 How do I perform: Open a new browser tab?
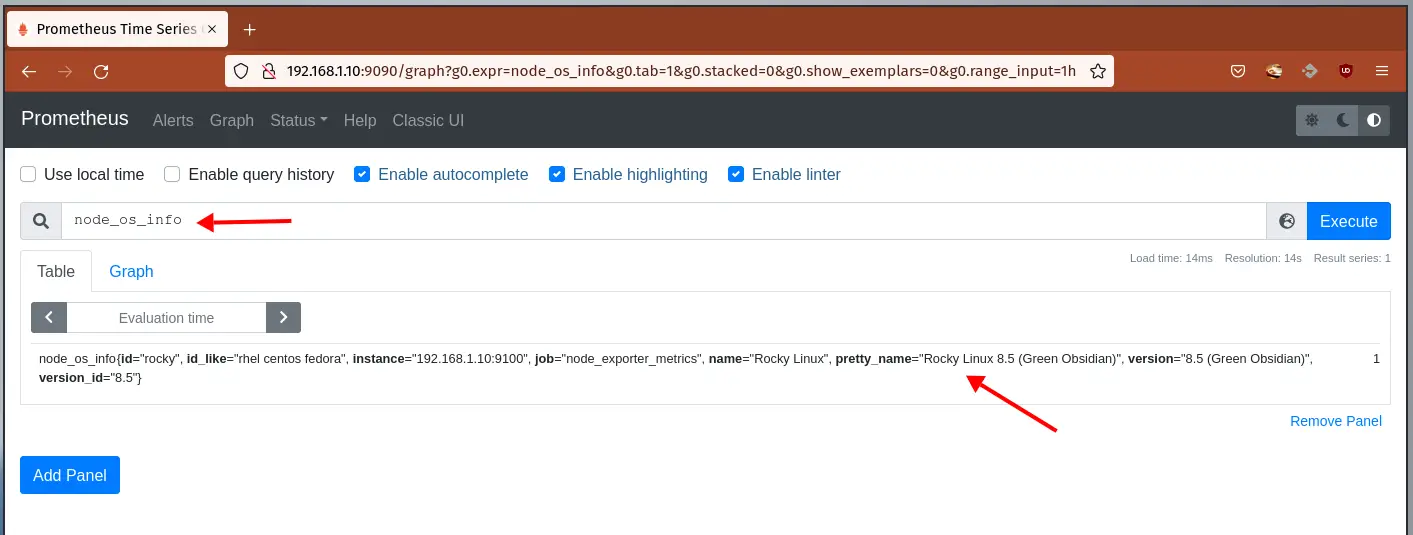(250, 29)
